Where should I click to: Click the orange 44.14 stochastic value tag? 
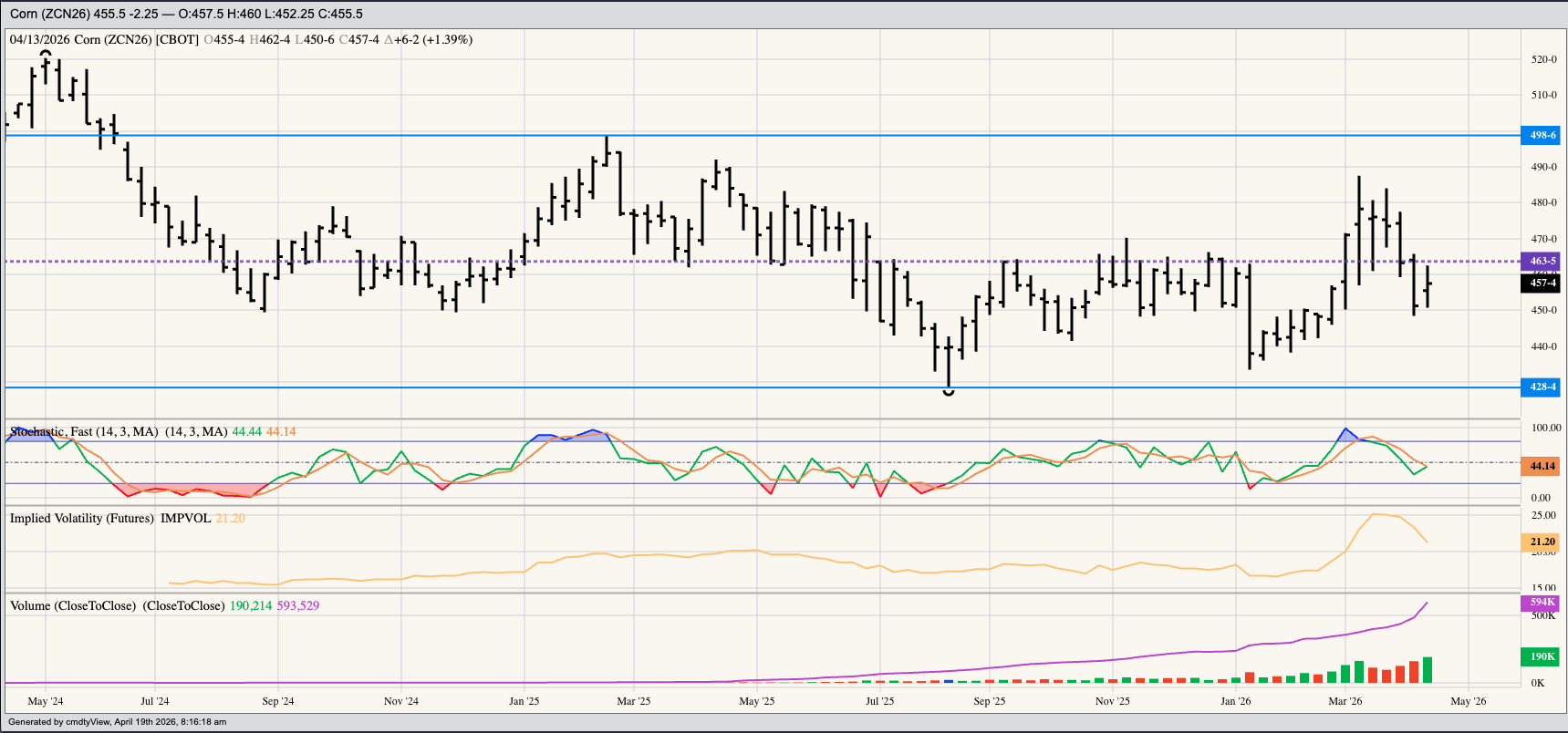pyautogui.click(x=1542, y=466)
